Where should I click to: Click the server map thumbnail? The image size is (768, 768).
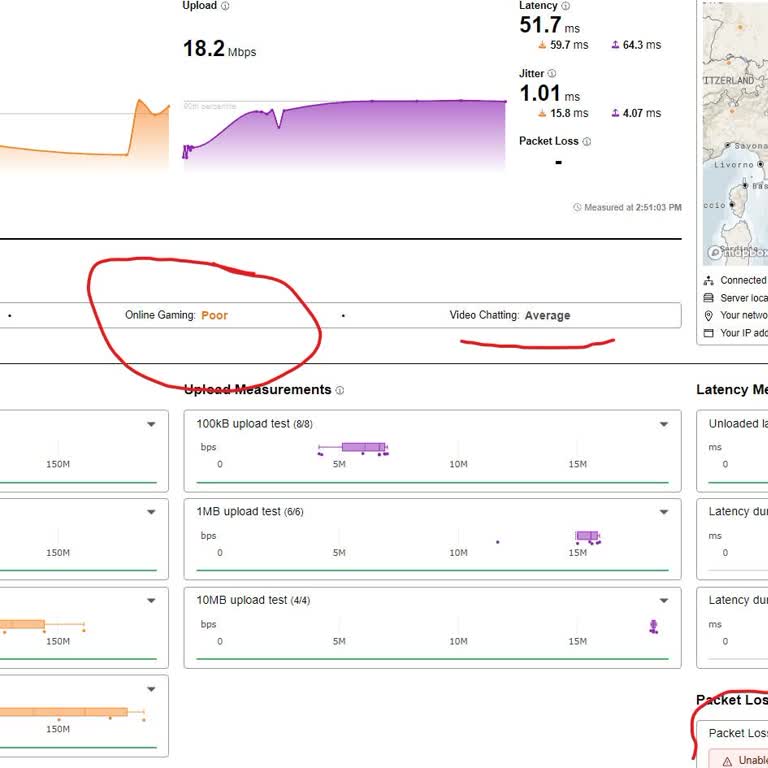(x=735, y=130)
